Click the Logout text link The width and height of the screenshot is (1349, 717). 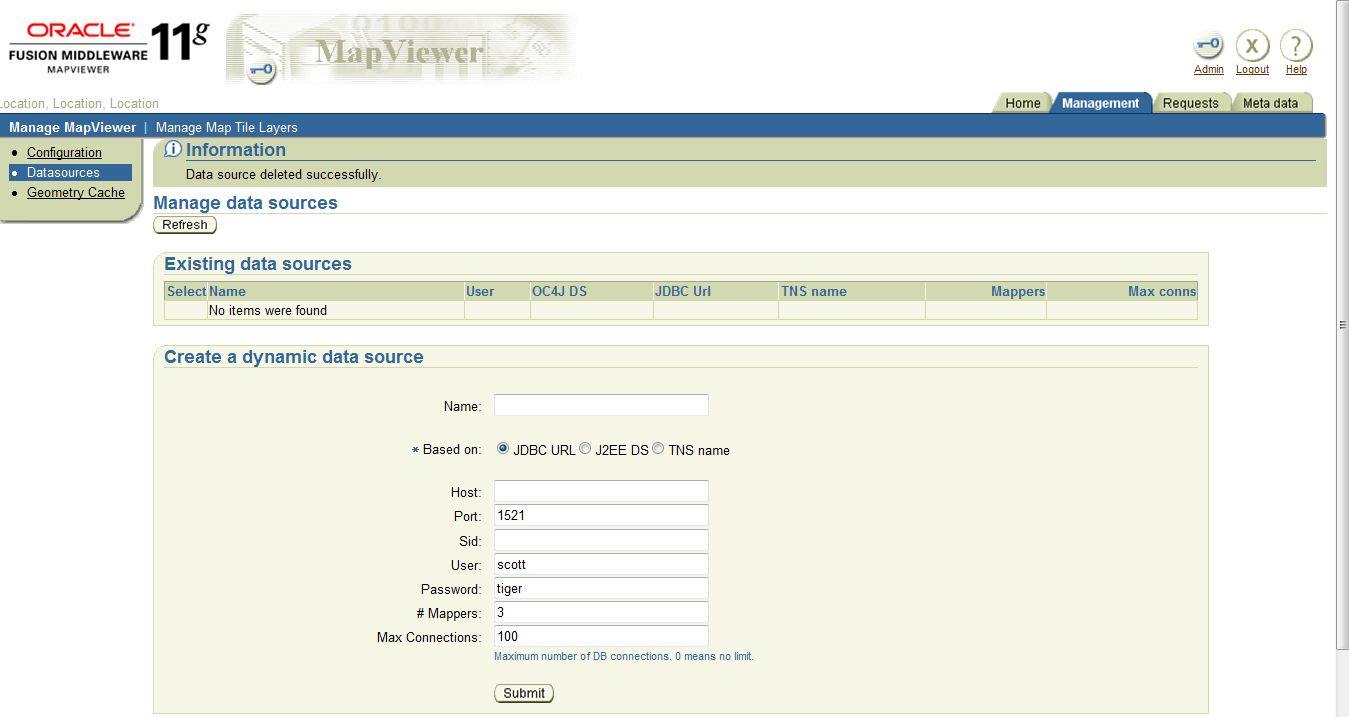click(1252, 69)
